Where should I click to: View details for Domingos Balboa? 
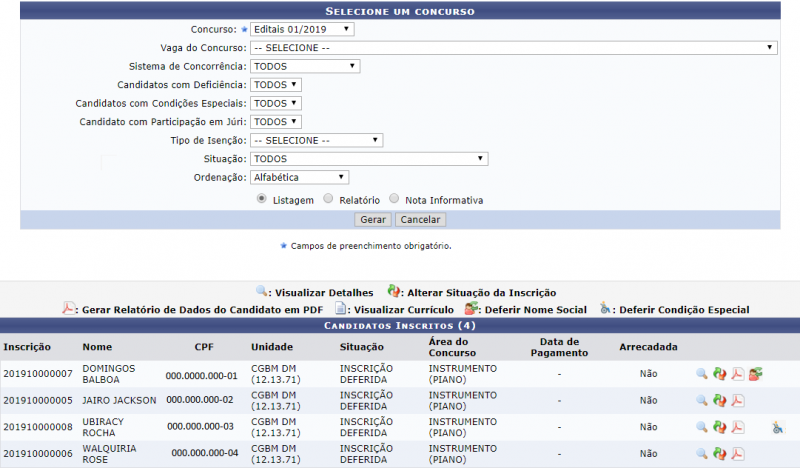tap(702, 374)
